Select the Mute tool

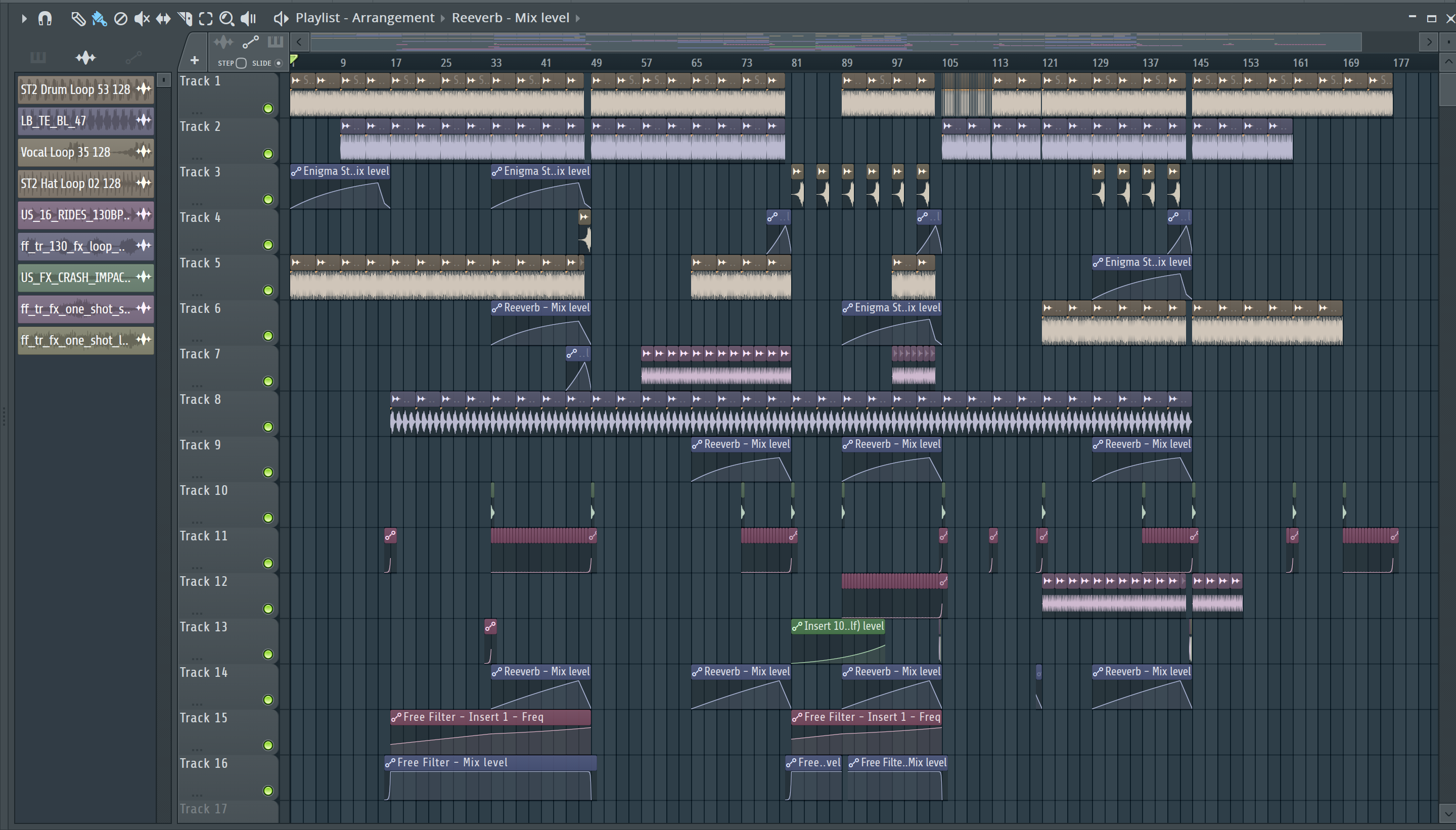[x=142, y=19]
